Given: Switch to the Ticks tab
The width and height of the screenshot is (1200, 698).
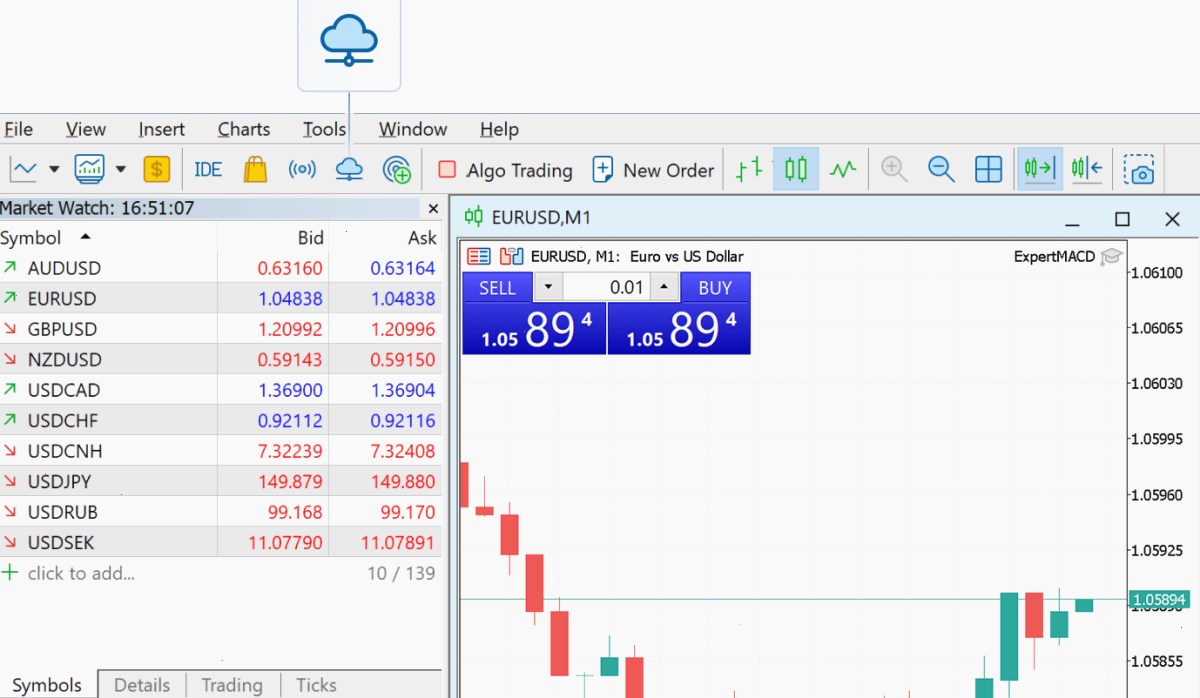Looking at the screenshot, I should pos(316,685).
